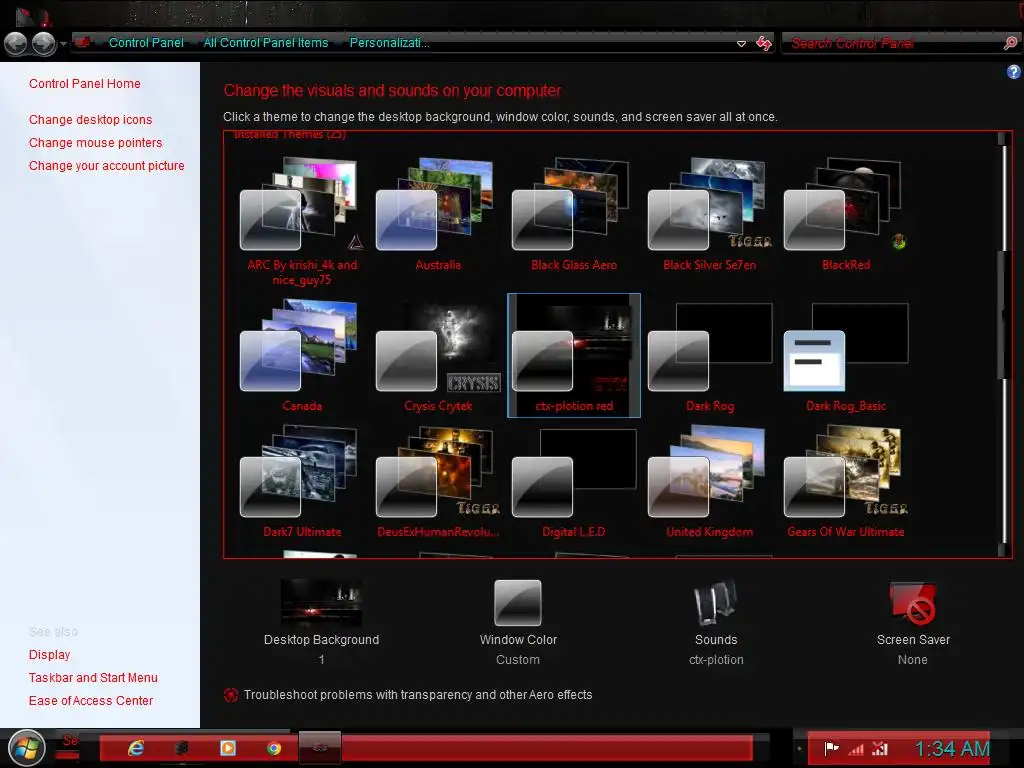The width and height of the screenshot is (1024, 768).
Task: Navigate to Control Panel breadcrumb
Action: click(146, 42)
